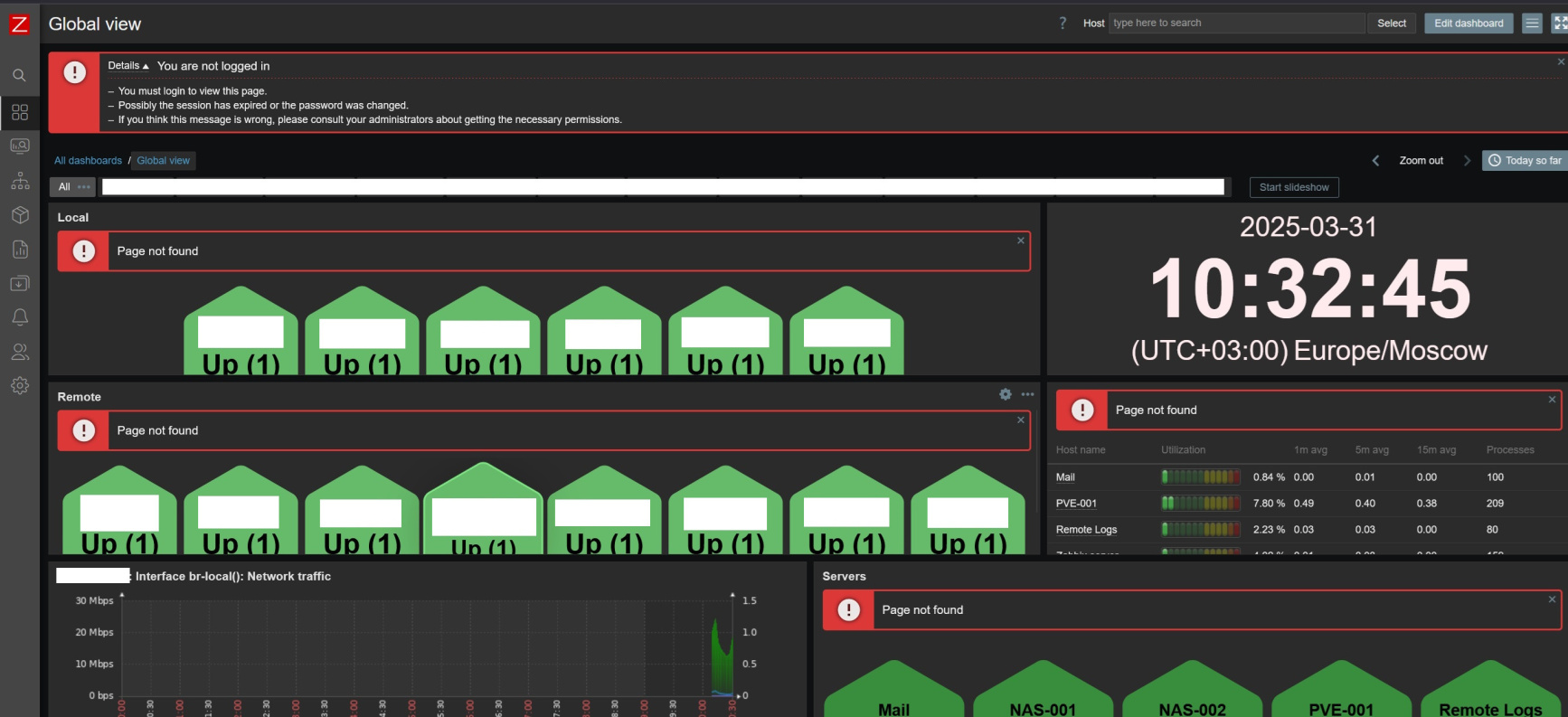The width and height of the screenshot is (1568, 717).
Task: Click the Edit dashboard button
Action: coord(1469,24)
